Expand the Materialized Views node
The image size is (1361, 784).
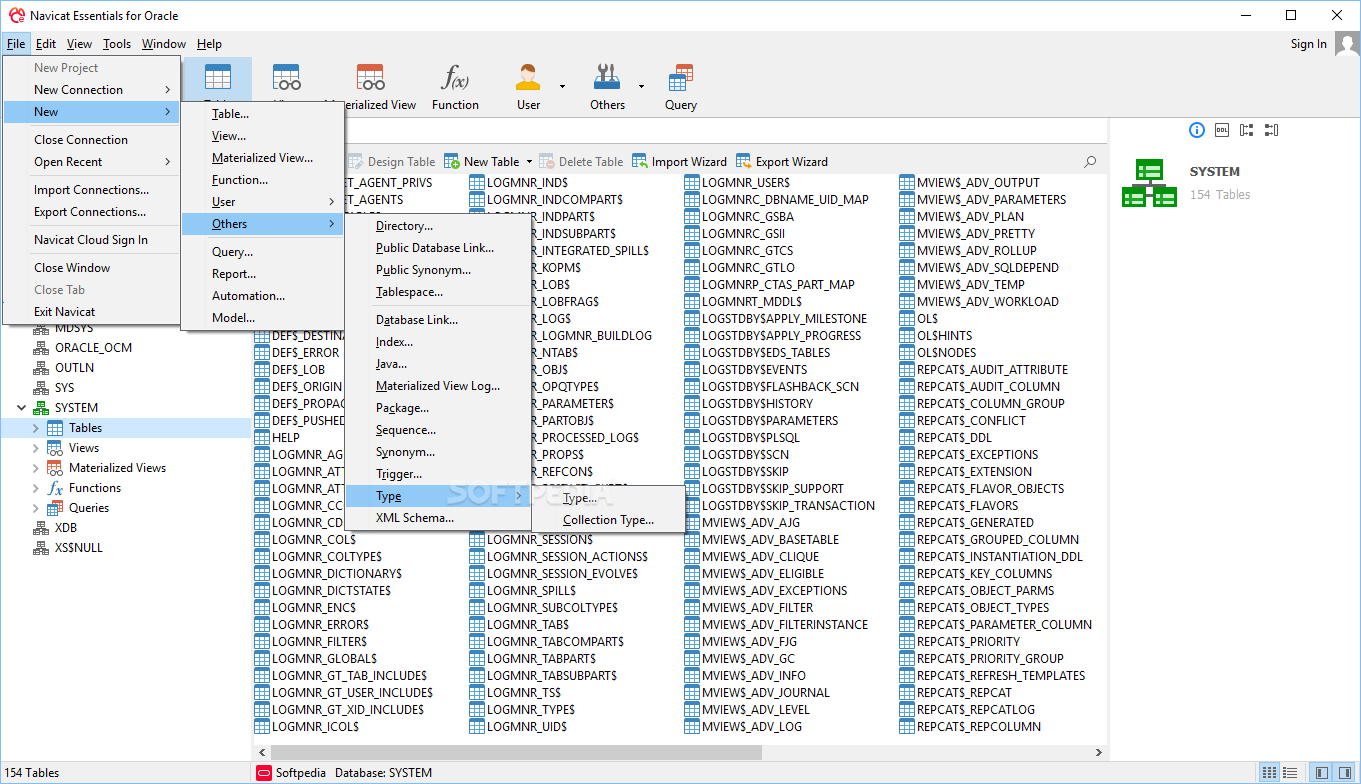35,468
